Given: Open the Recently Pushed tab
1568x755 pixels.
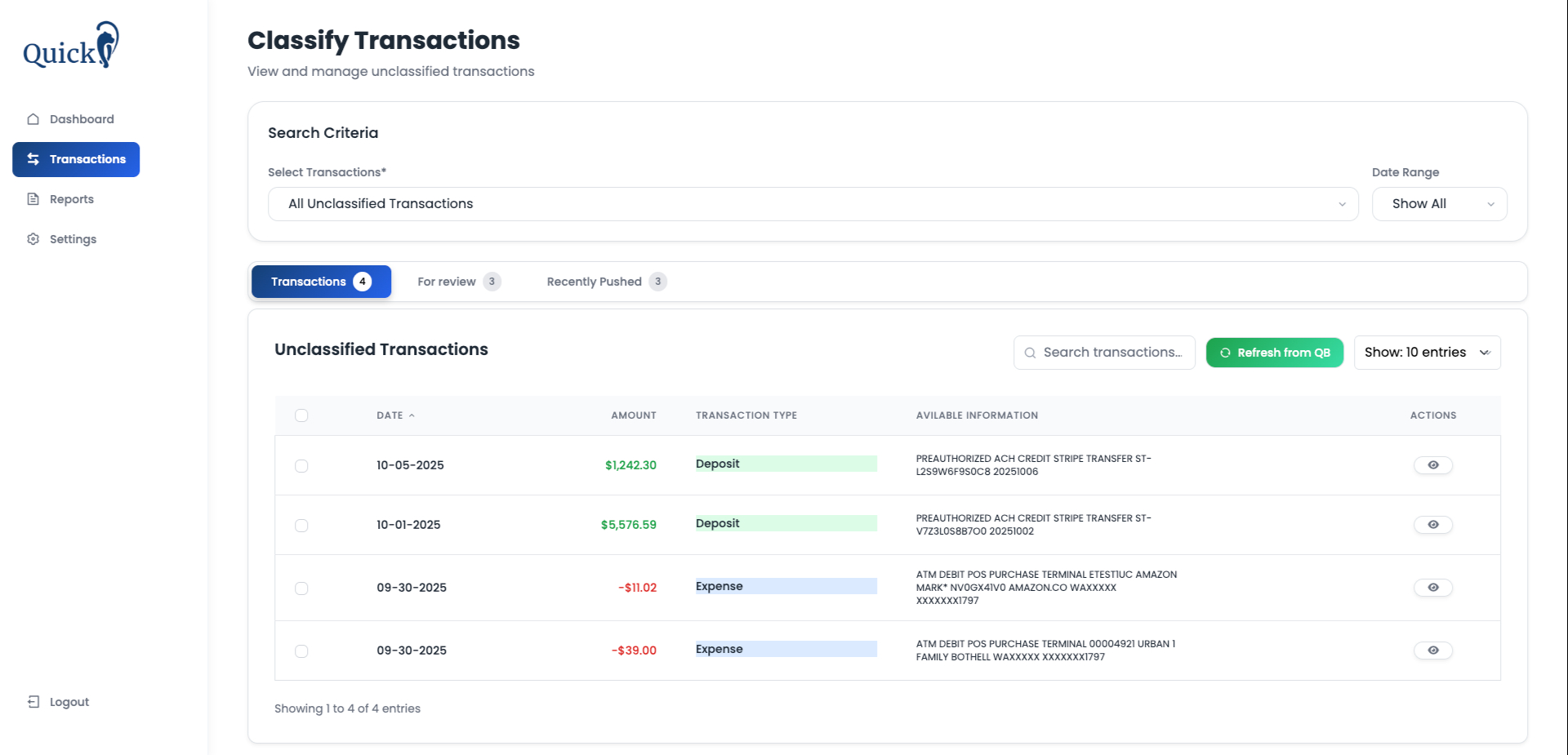Looking at the screenshot, I should [x=605, y=282].
